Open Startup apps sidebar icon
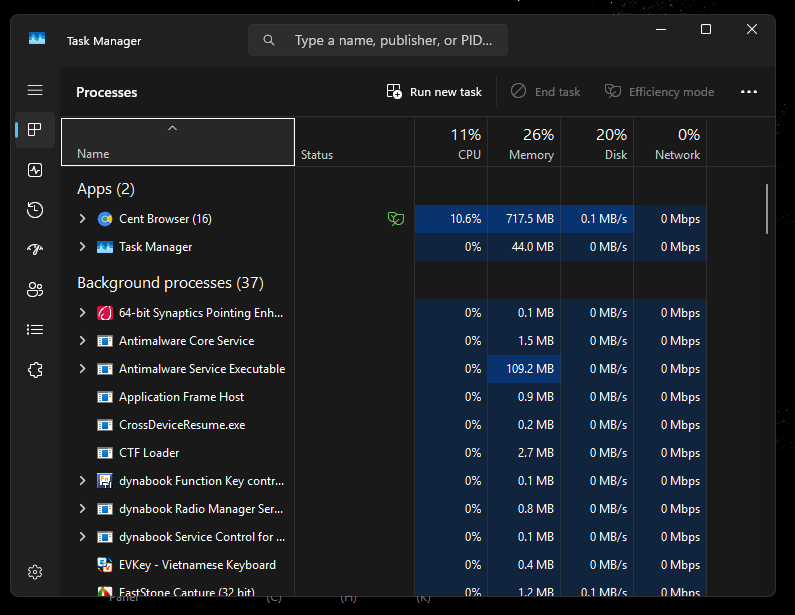The width and height of the screenshot is (795, 615). [35, 249]
